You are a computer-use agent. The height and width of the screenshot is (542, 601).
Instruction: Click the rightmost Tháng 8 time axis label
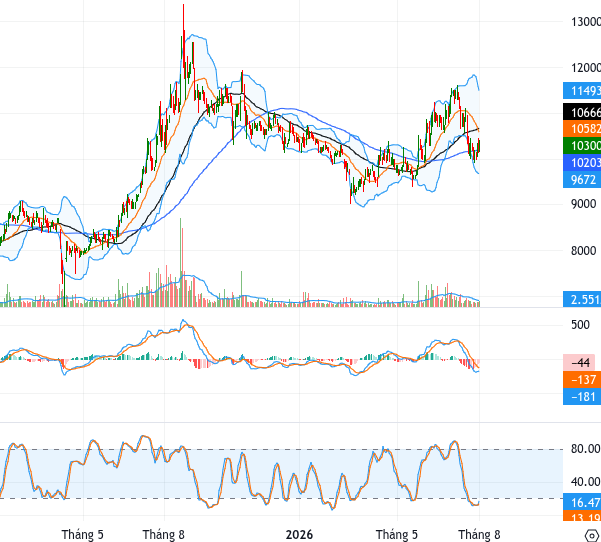[x=479, y=534]
